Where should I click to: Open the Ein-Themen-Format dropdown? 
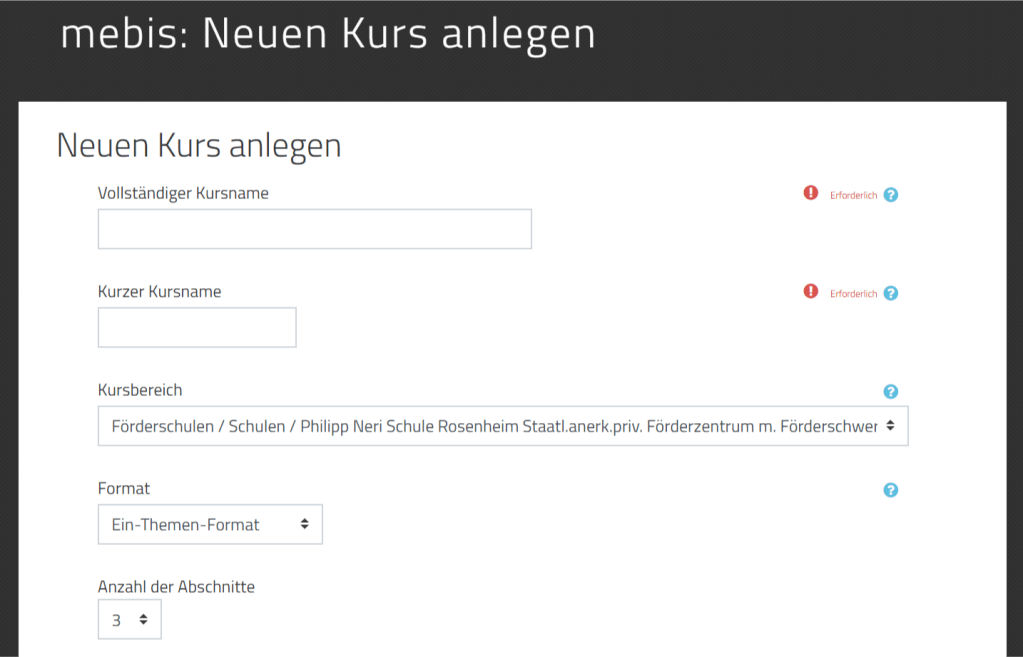[x=210, y=524]
